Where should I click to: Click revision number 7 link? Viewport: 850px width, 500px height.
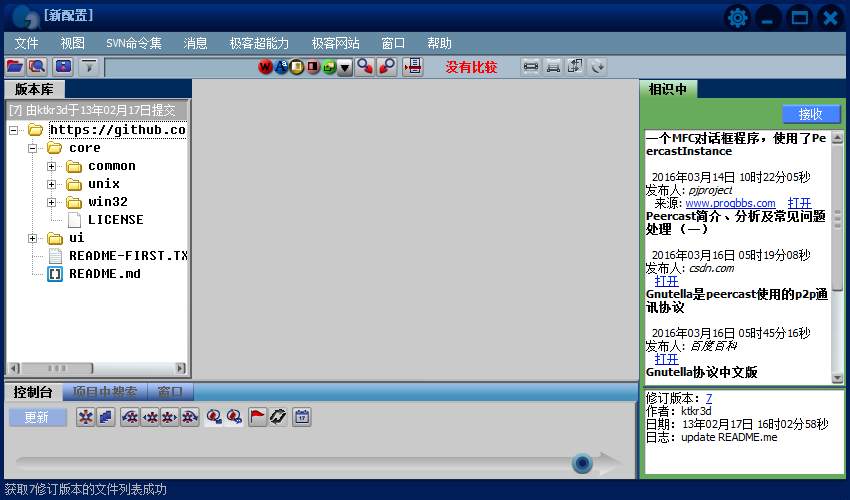709,398
